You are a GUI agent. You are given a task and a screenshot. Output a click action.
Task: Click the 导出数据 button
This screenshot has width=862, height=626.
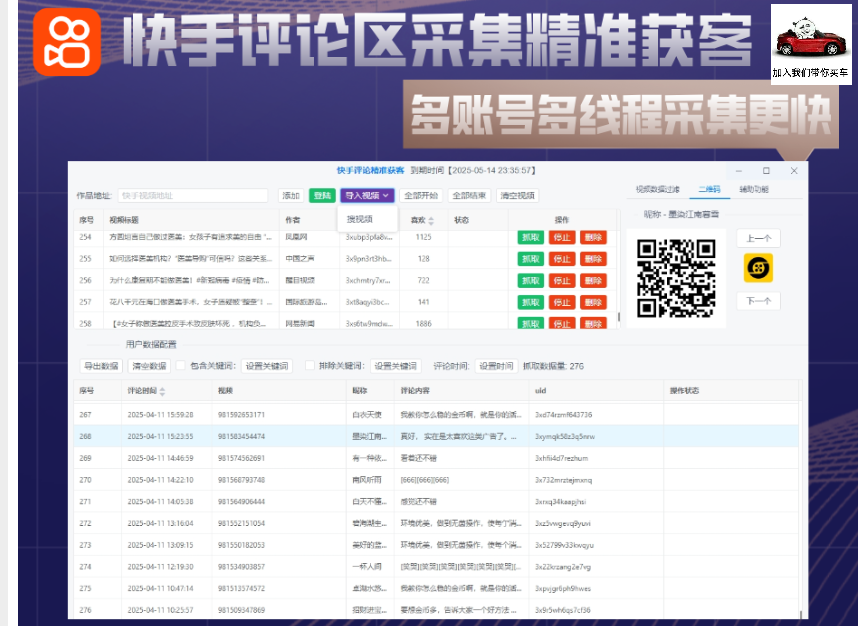point(101,366)
